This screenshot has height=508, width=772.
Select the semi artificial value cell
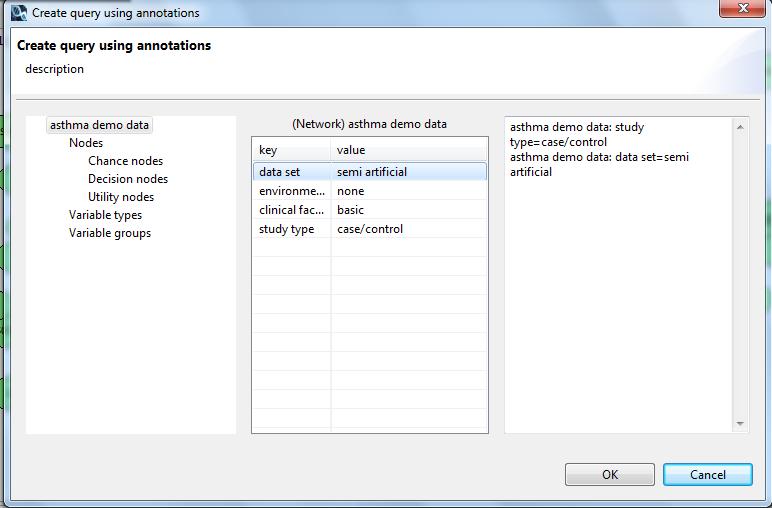pos(409,172)
